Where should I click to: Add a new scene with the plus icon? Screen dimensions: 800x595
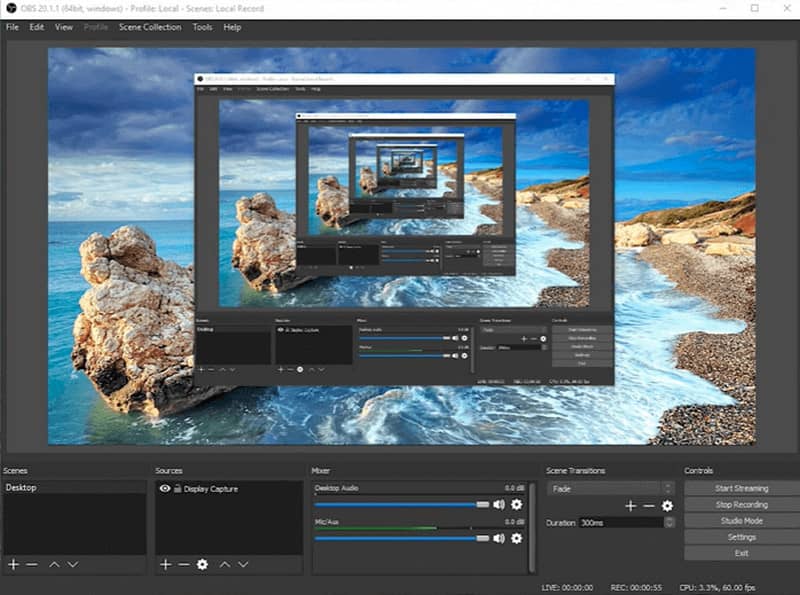tap(13, 565)
